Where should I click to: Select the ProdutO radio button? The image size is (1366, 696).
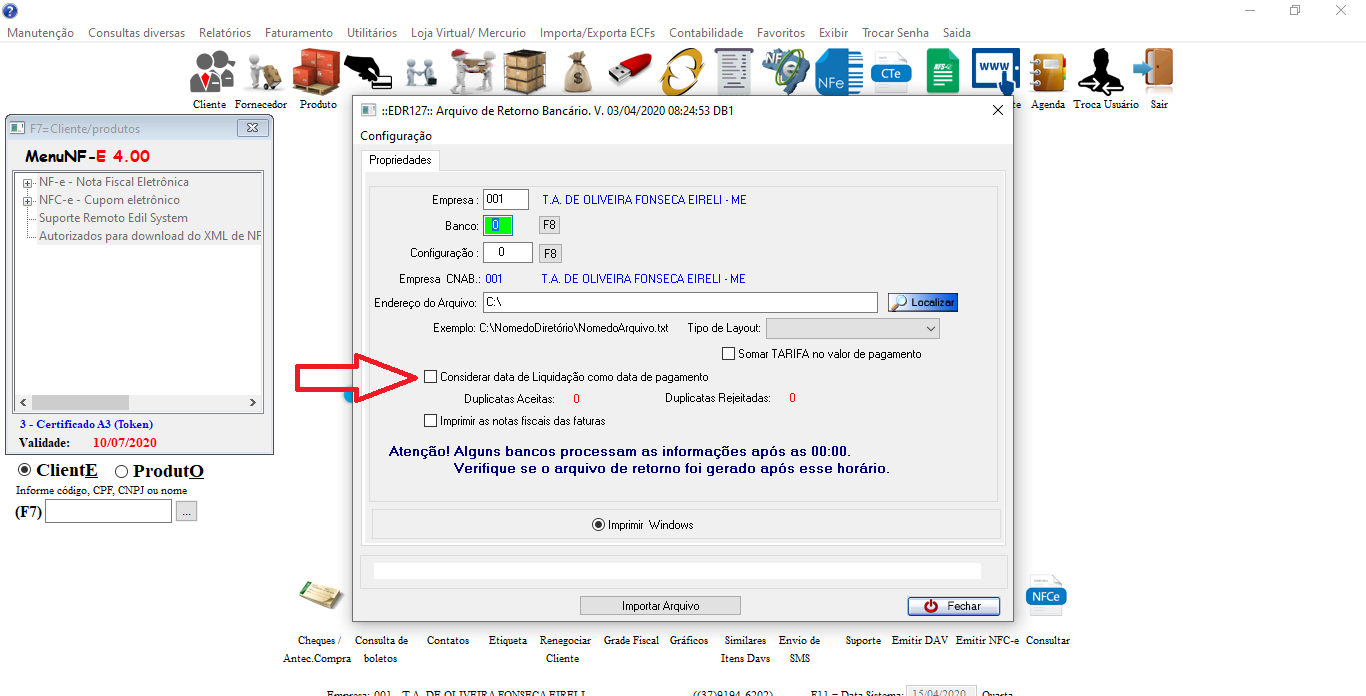[122, 471]
